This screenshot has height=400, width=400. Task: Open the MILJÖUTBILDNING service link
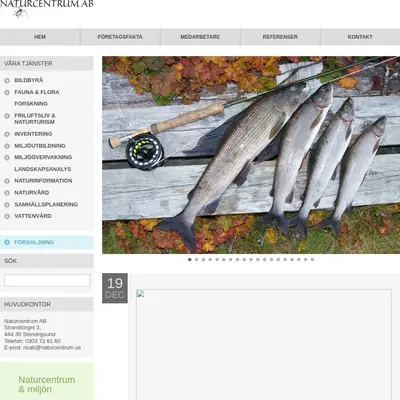click(40, 146)
